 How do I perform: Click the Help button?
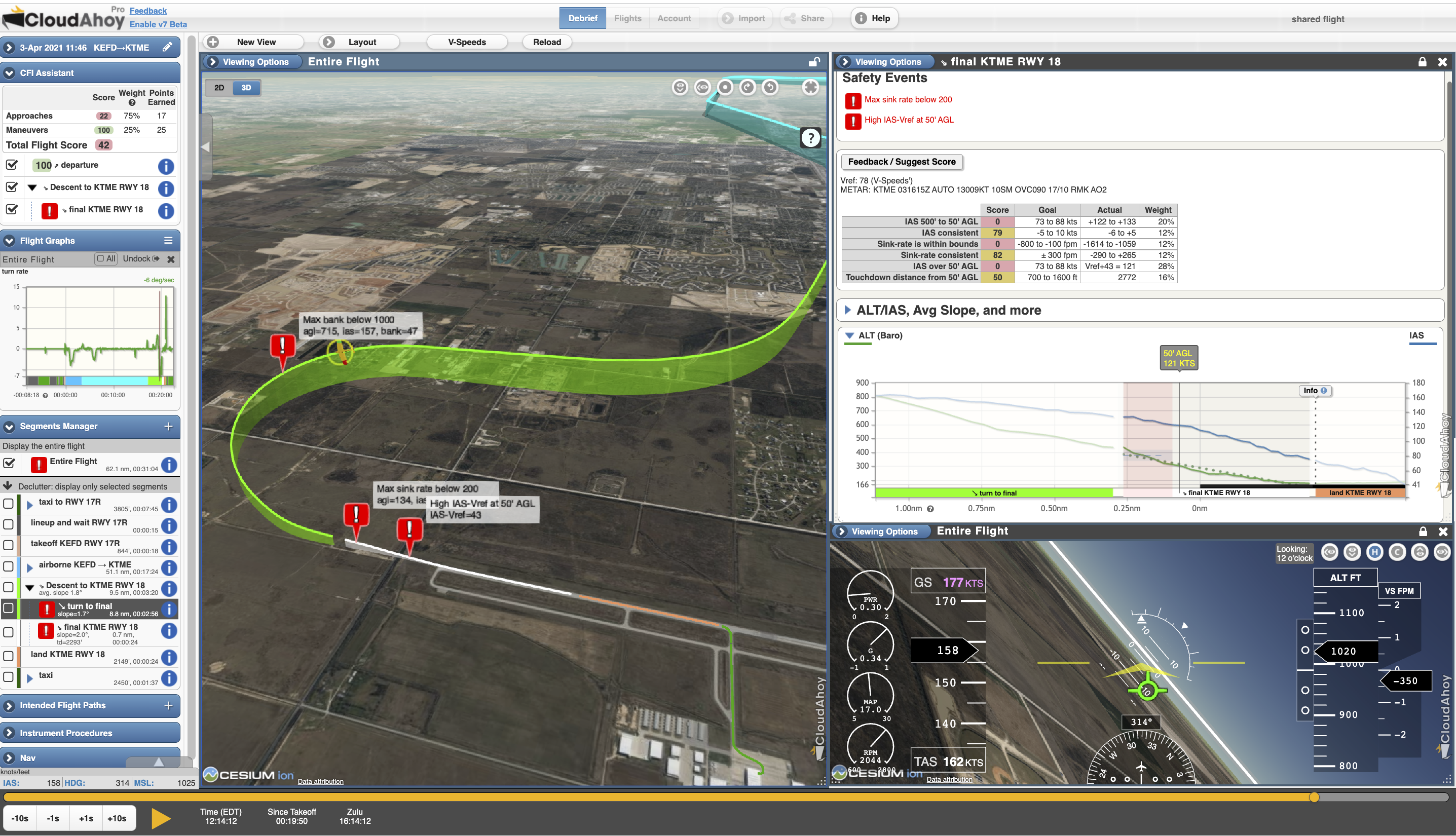pos(874,18)
